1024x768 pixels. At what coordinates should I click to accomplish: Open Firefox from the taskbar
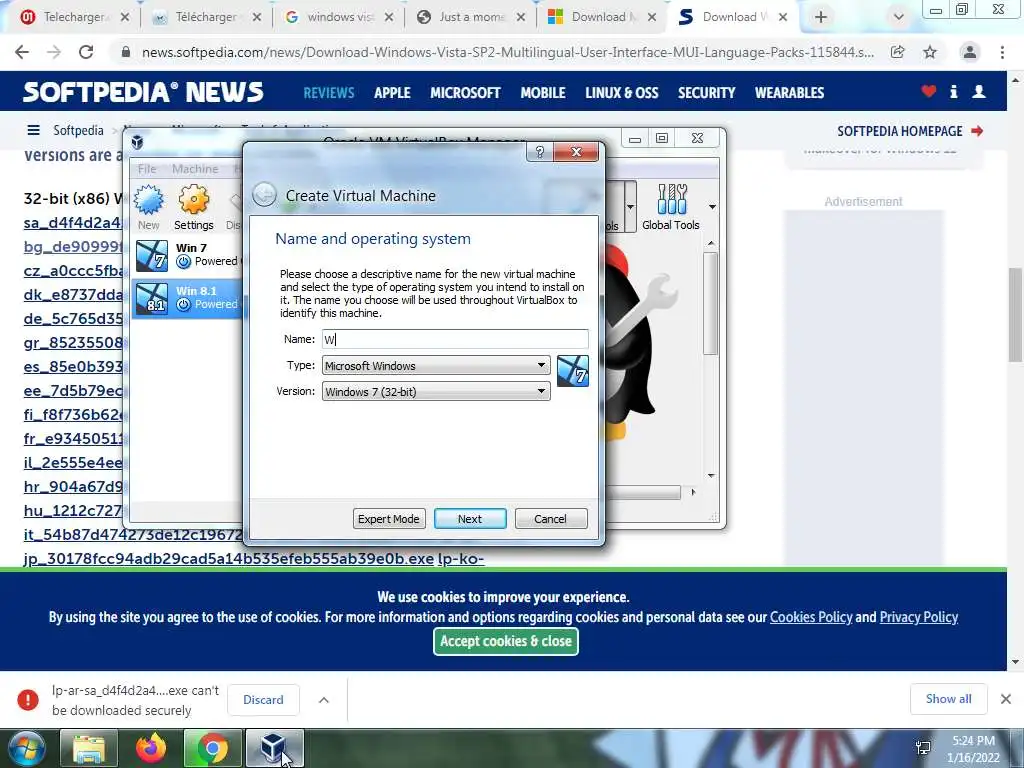click(151, 748)
